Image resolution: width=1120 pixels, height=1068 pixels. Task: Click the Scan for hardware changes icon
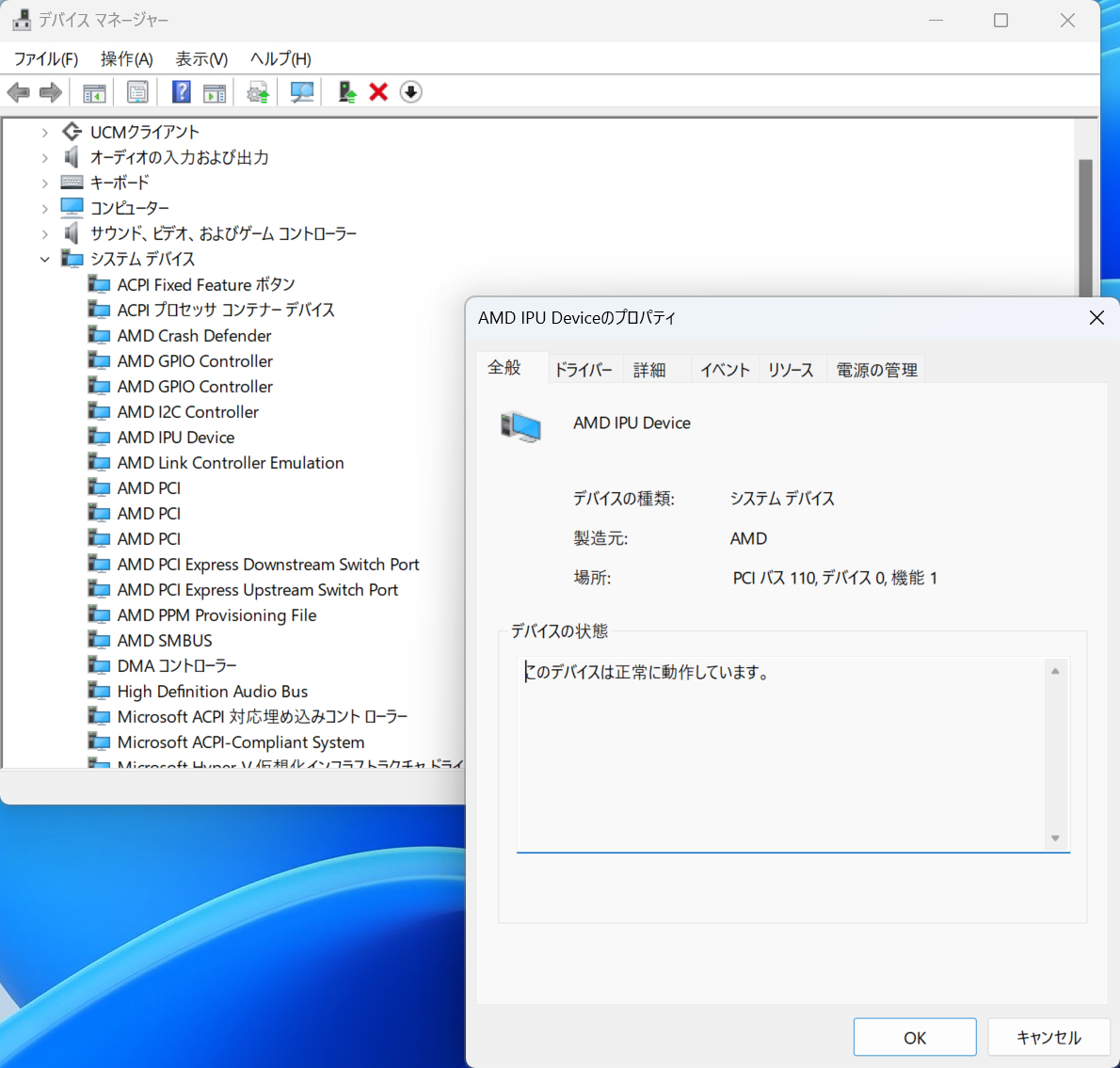point(301,92)
